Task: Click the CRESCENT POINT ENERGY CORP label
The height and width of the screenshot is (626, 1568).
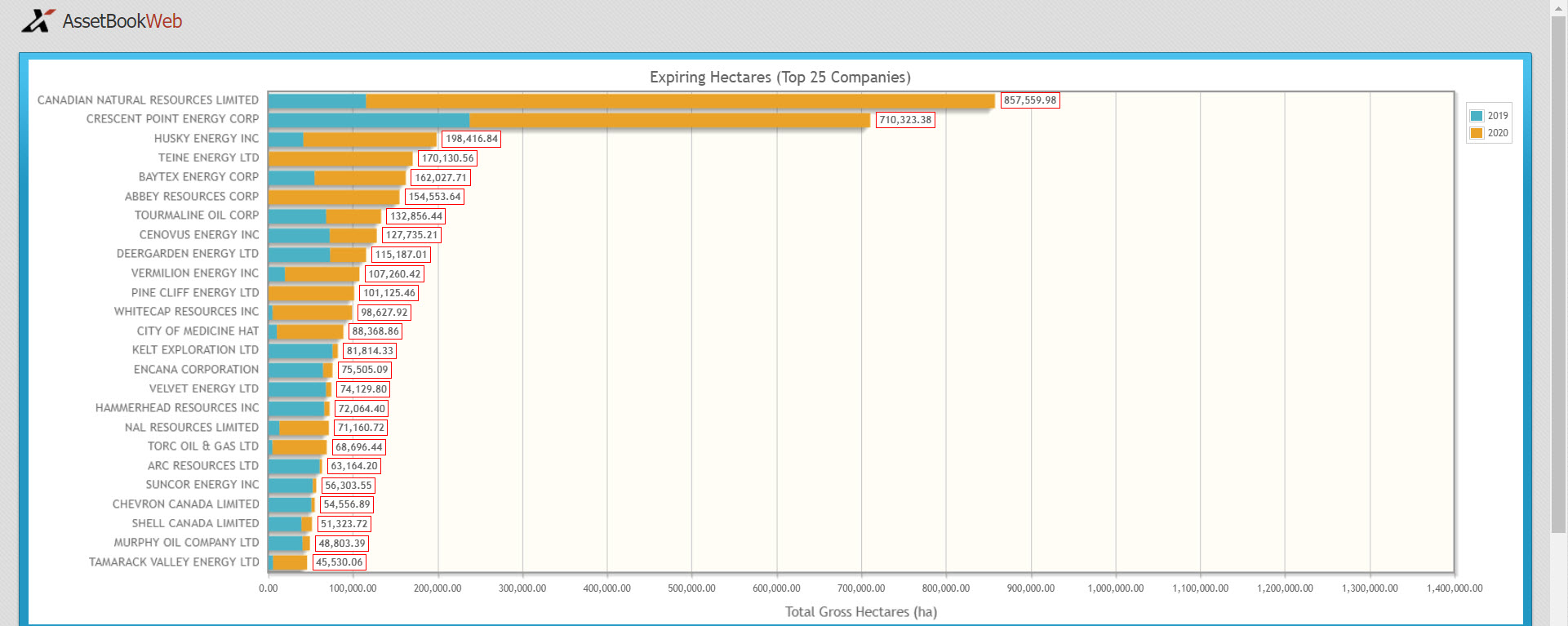Action: point(172,119)
